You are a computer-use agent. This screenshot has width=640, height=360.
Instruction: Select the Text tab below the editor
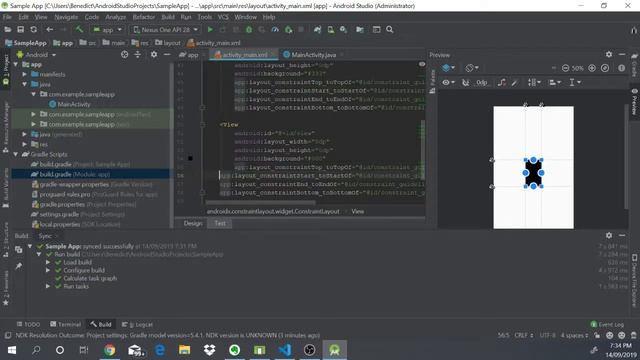pos(220,223)
